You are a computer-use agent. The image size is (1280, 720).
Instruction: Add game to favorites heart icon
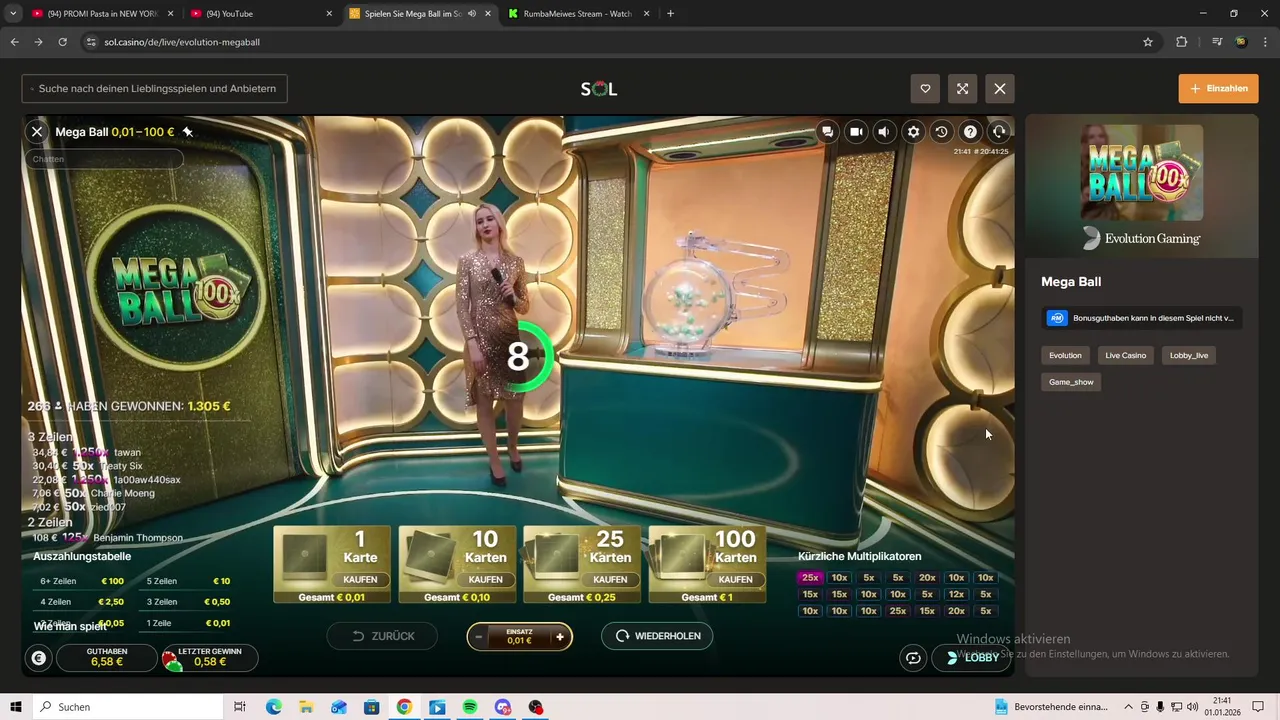[925, 89]
